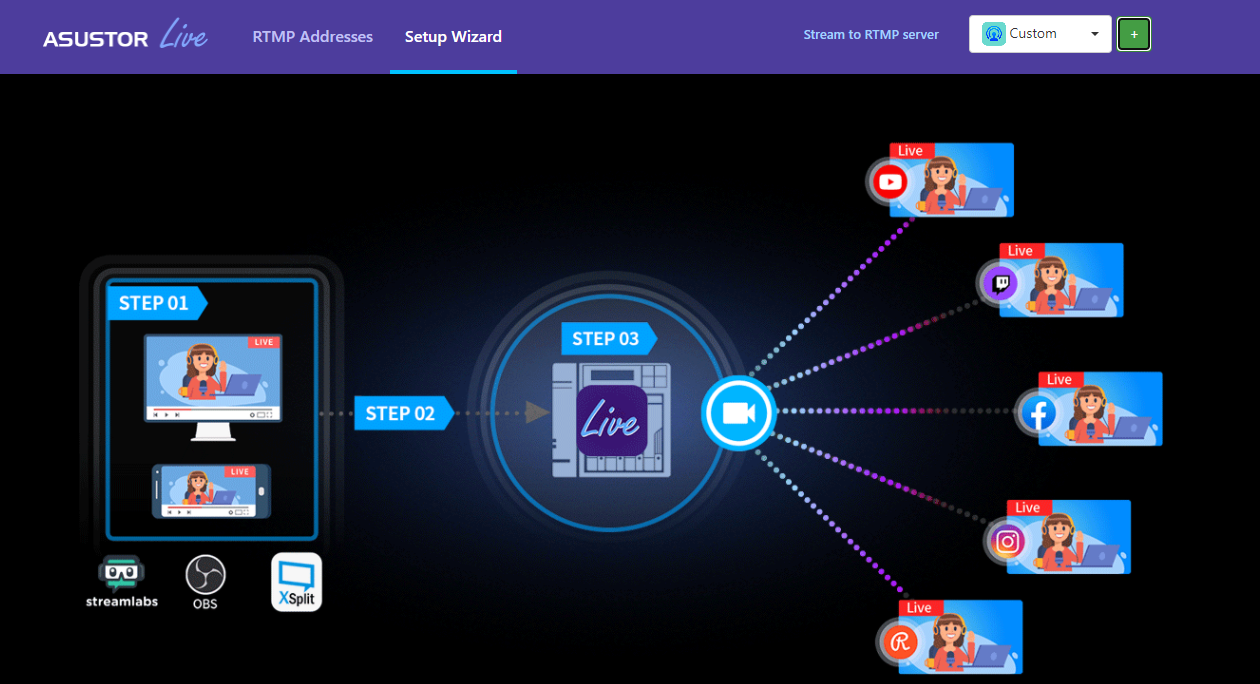
Task: Click the Facebook live stream thumbnail
Action: (1100, 409)
